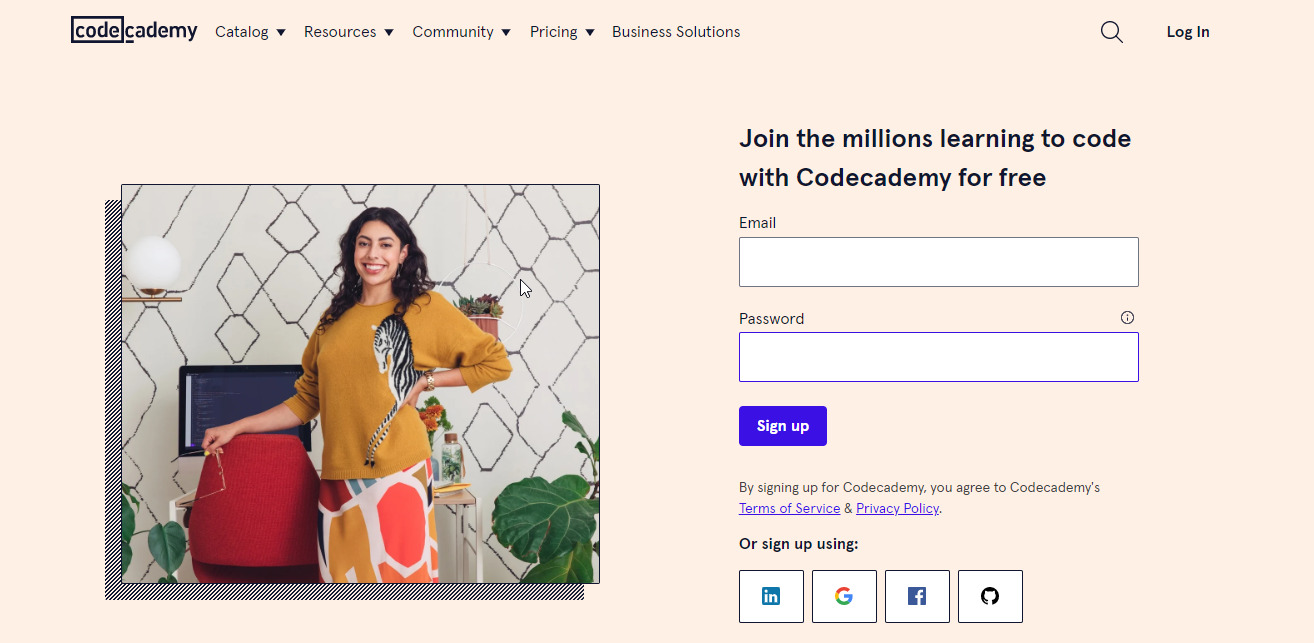This screenshot has height=643, width=1314.
Task: Click the password requirements info icon
Action: click(1127, 317)
